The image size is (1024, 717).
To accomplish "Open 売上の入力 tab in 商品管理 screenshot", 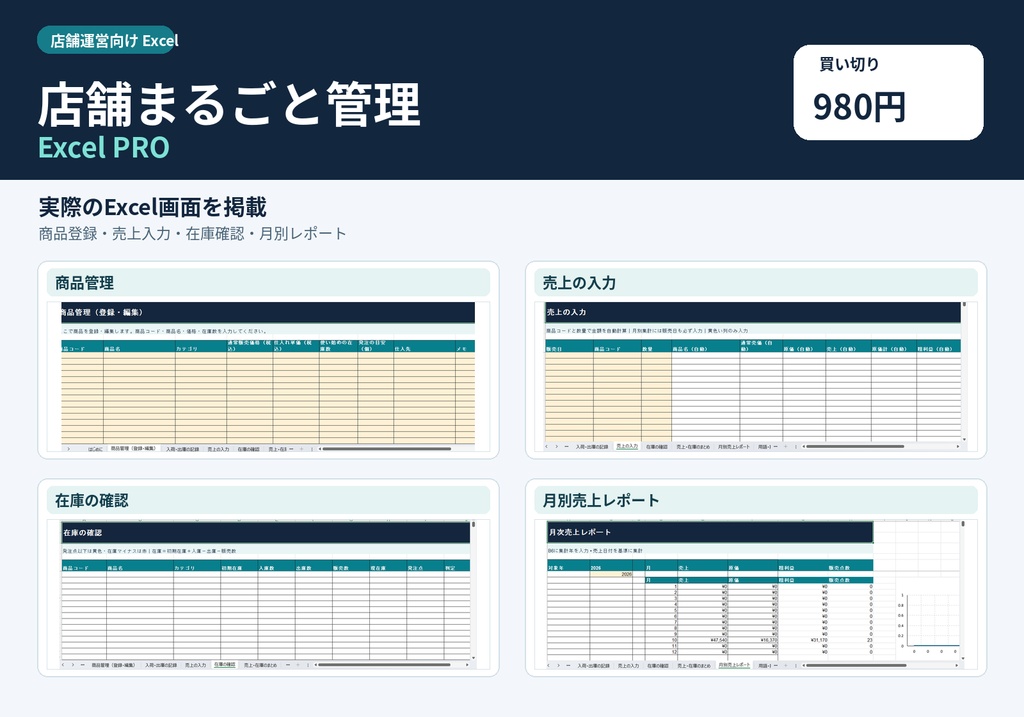I will point(218,449).
